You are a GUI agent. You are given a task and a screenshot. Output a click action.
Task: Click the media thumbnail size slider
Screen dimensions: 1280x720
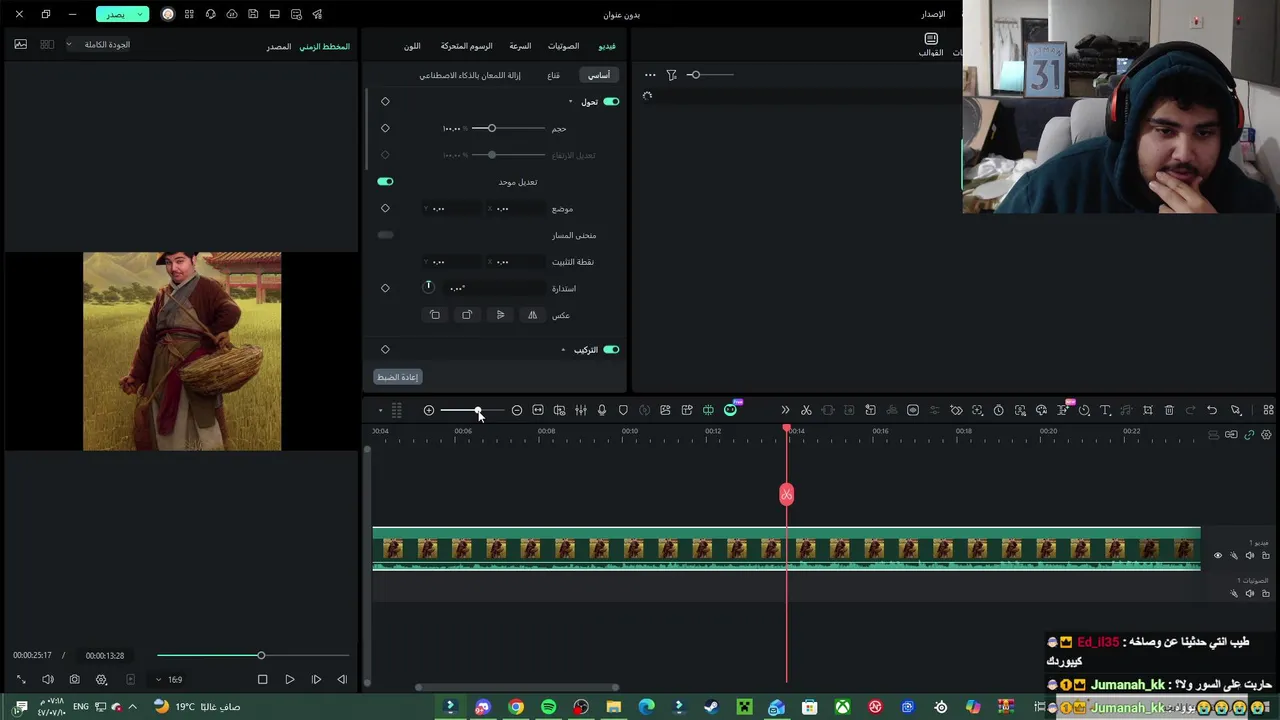click(x=710, y=75)
